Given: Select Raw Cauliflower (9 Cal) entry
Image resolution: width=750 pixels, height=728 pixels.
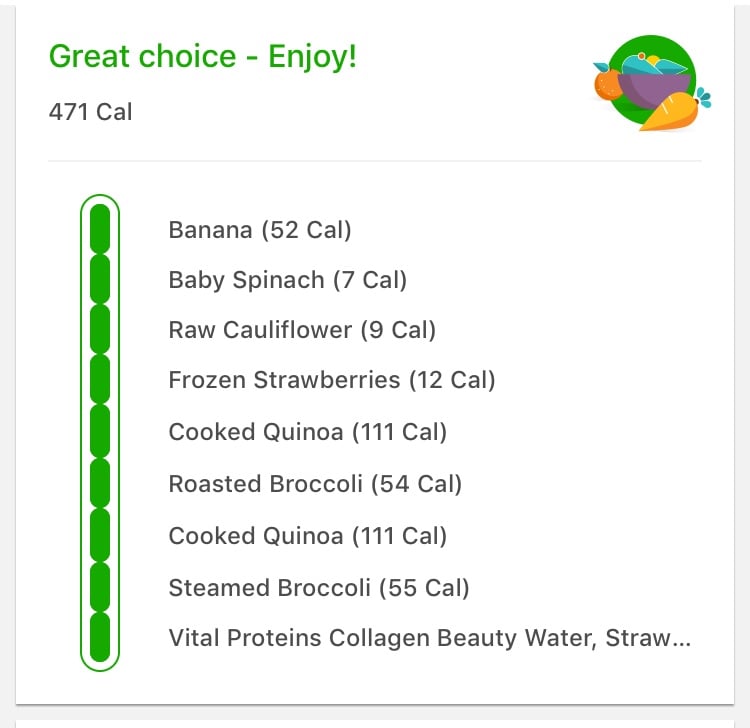Looking at the screenshot, I should (x=302, y=330).
